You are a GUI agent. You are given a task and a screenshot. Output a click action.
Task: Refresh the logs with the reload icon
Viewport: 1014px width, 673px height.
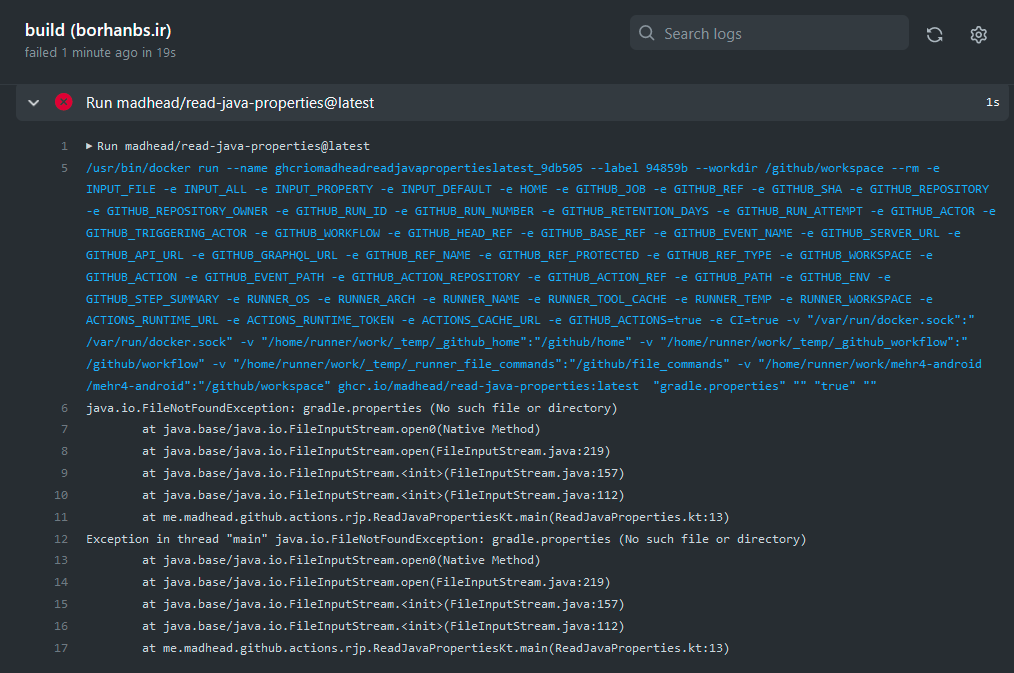[x=934, y=34]
